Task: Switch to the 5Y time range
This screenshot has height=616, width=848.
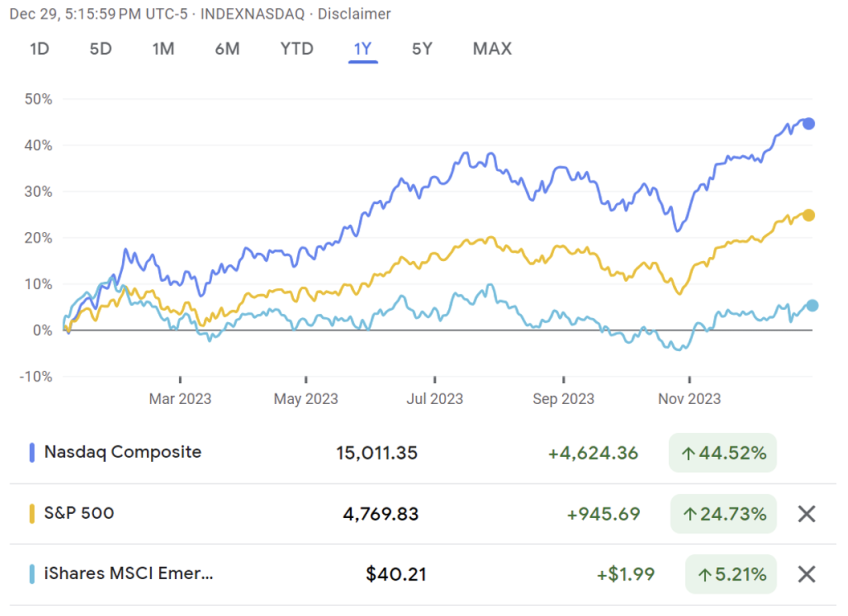Action: (421, 48)
